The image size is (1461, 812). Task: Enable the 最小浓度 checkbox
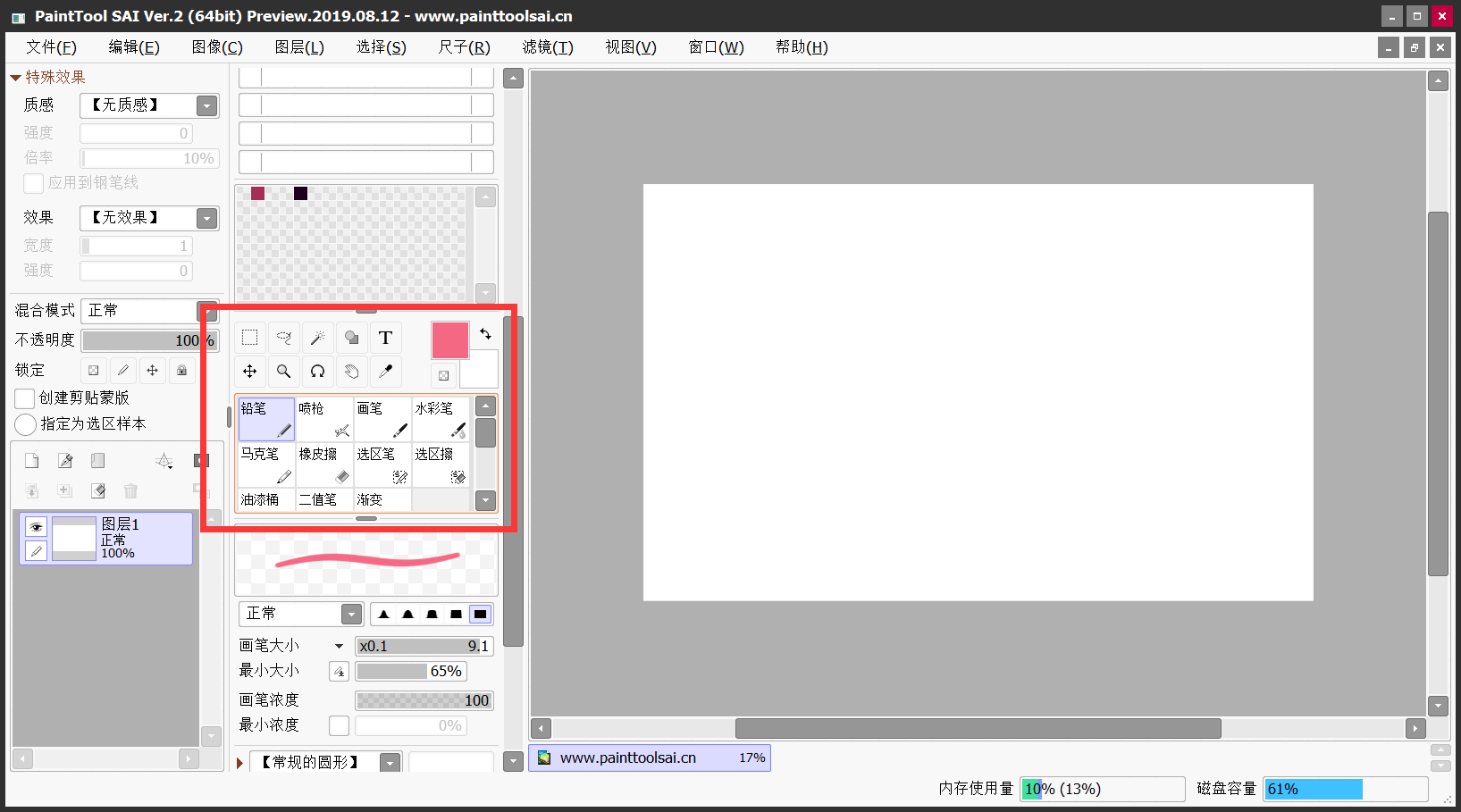[339, 725]
